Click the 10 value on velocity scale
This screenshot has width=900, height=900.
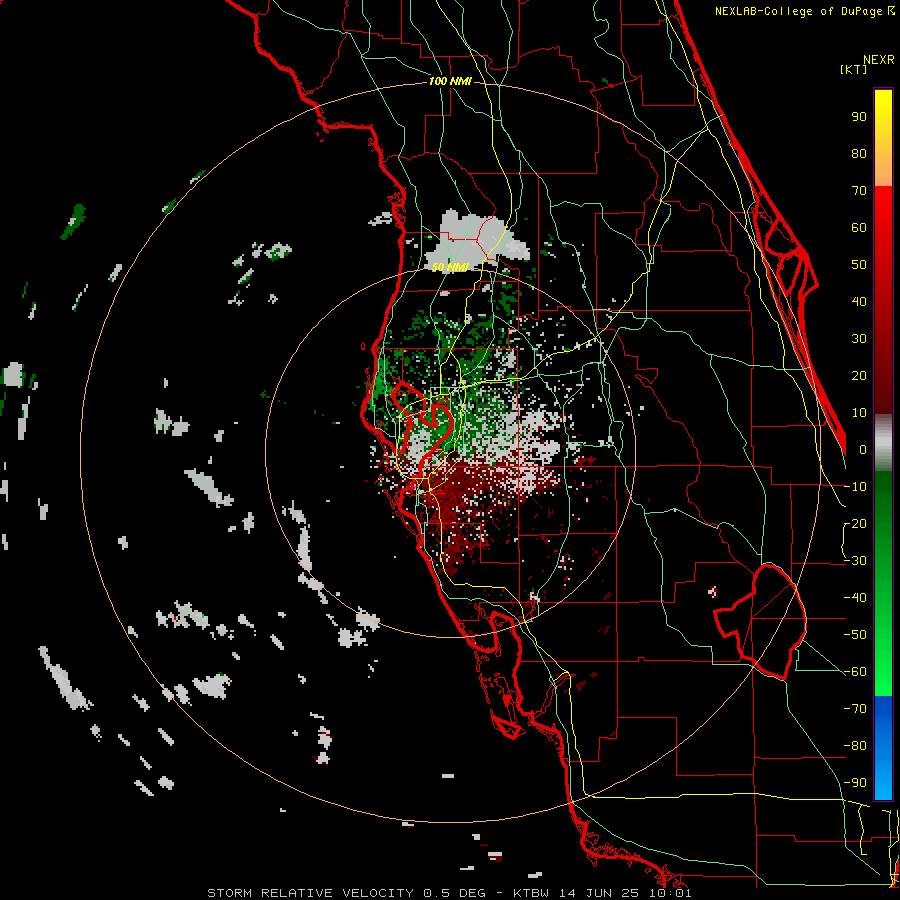pos(859,413)
